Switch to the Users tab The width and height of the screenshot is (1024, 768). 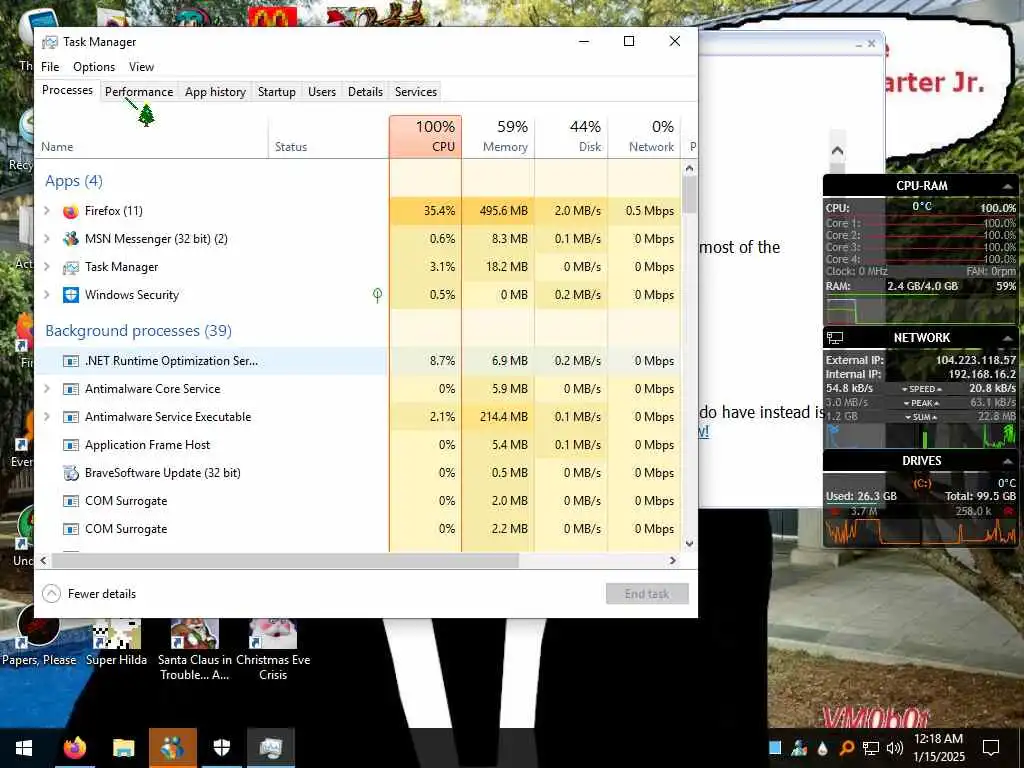tap(322, 92)
